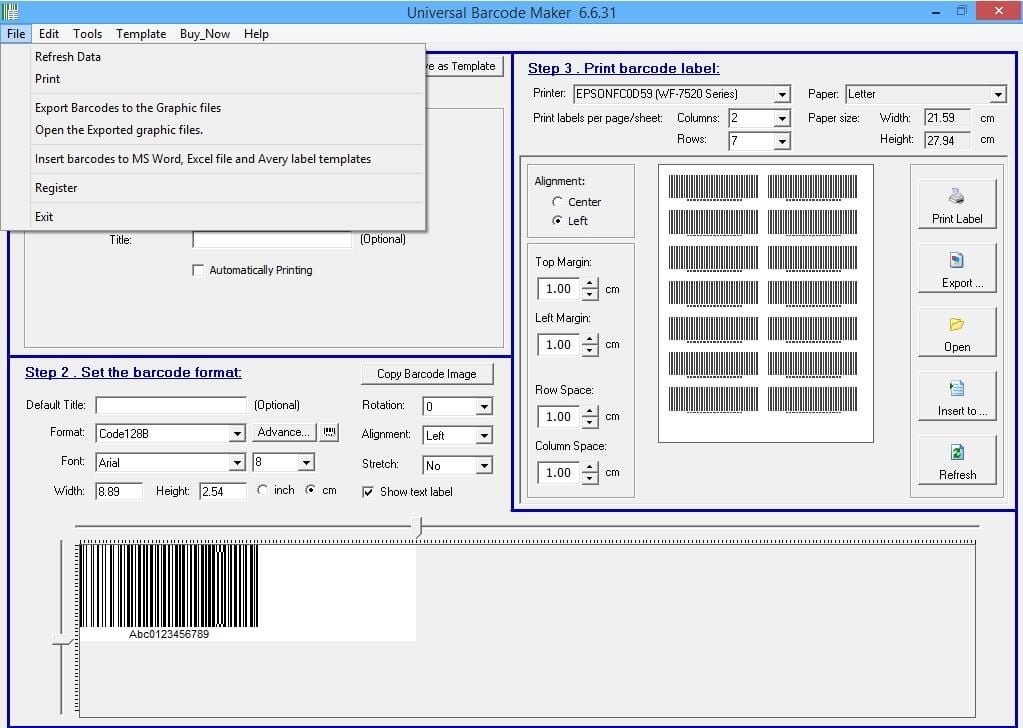1023x728 pixels.
Task: Select Center alignment radio button
Action: click(557, 202)
